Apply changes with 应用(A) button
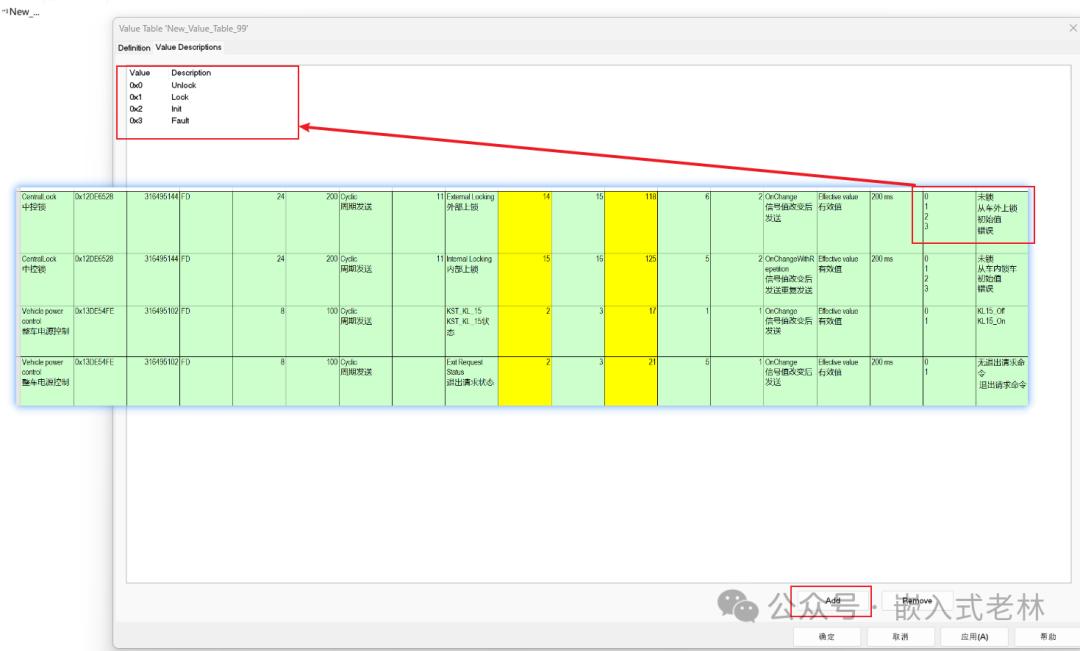This screenshot has height=651, width=1080. coord(974,637)
